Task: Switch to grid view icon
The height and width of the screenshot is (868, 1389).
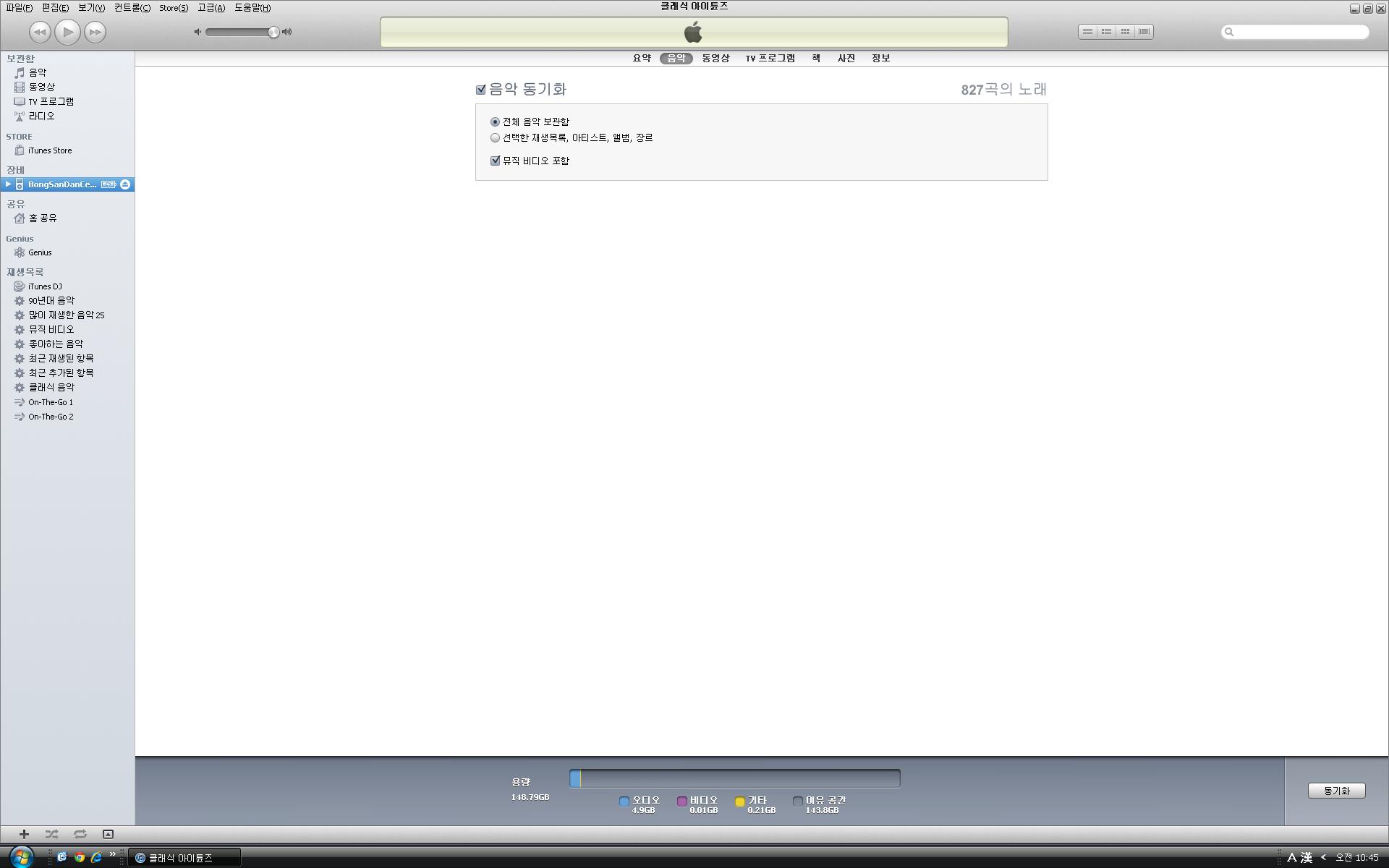Action: 1125,32
